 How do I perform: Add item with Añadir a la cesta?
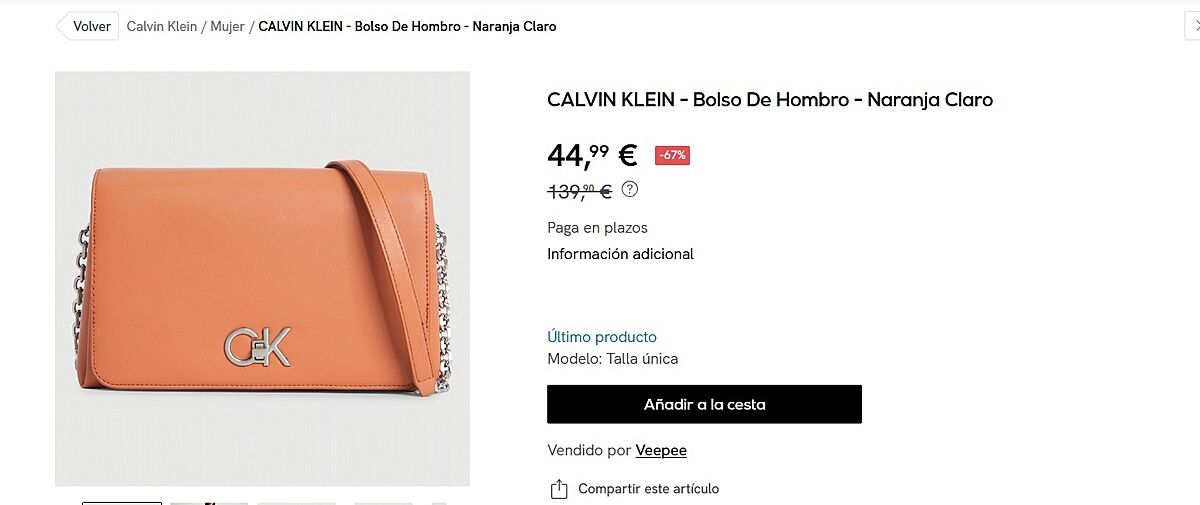704,404
